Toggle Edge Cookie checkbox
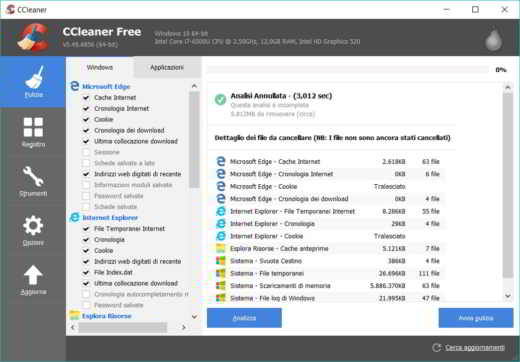The image size is (520, 362). tap(86, 119)
